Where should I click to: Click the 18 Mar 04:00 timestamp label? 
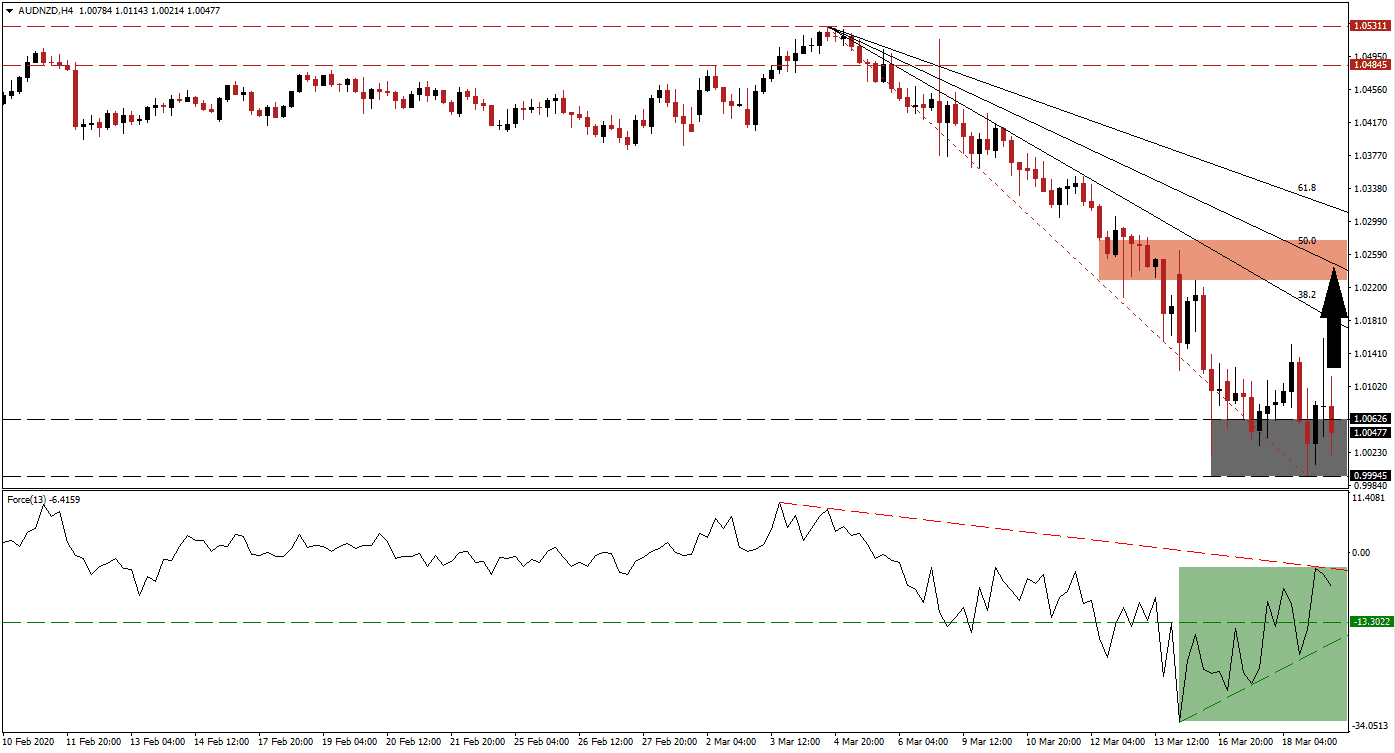[1310, 743]
